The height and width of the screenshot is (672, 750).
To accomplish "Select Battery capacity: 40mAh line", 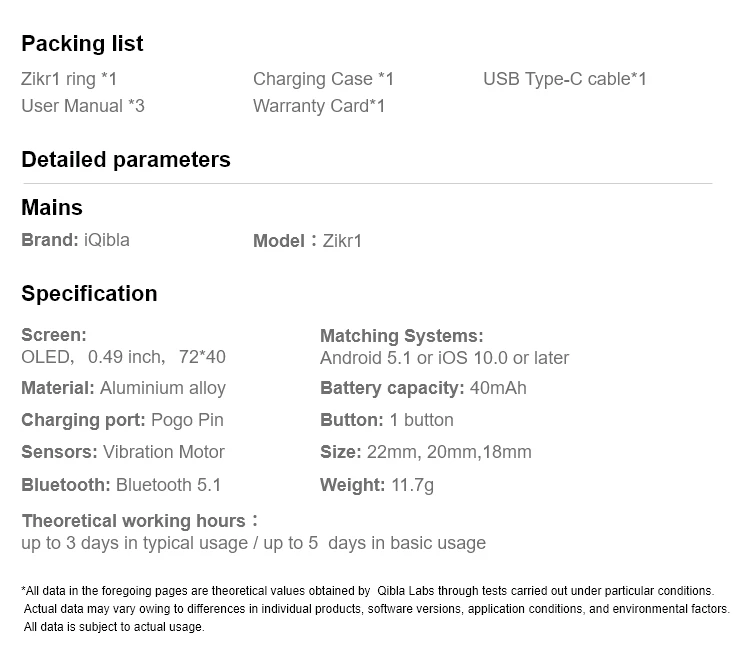I will [x=423, y=388].
